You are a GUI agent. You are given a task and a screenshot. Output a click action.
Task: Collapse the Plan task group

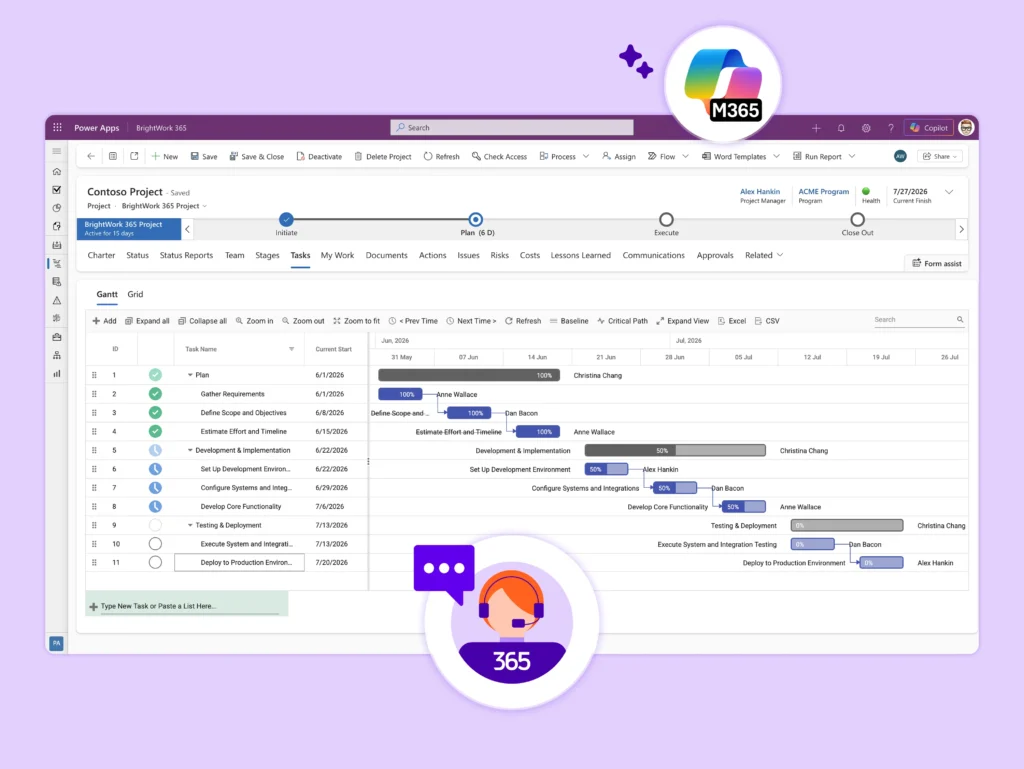click(x=190, y=375)
